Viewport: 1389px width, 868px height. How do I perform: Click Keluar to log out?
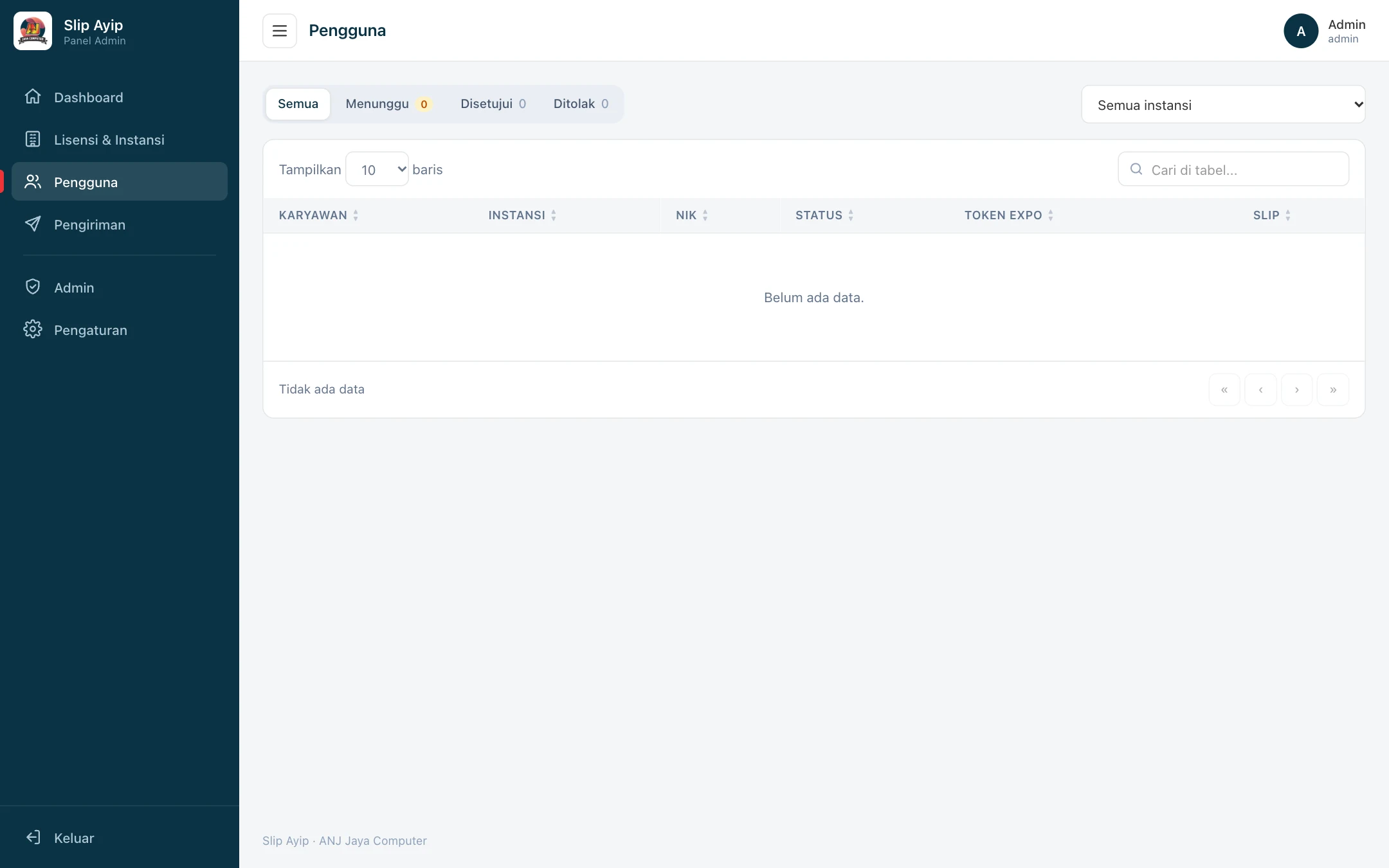tap(120, 838)
